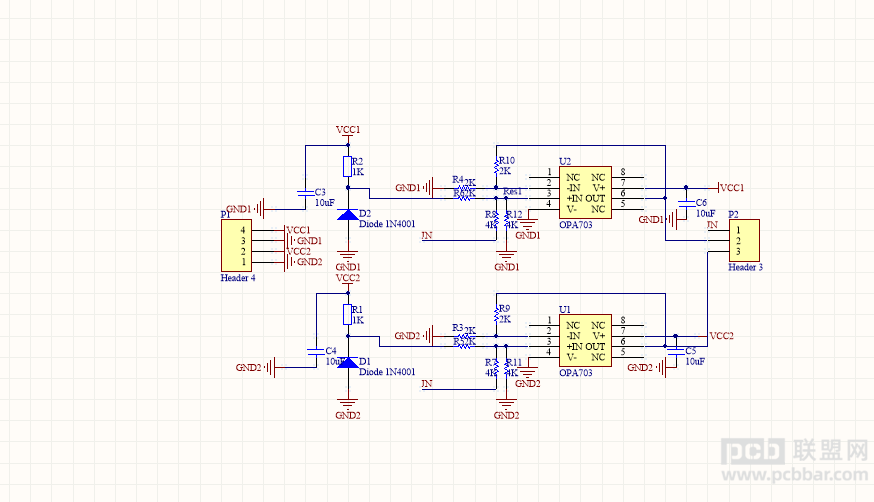Click the GND1 ground symbol below R12
Viewport: 874px width, 502px height.
tap(507, 256)
